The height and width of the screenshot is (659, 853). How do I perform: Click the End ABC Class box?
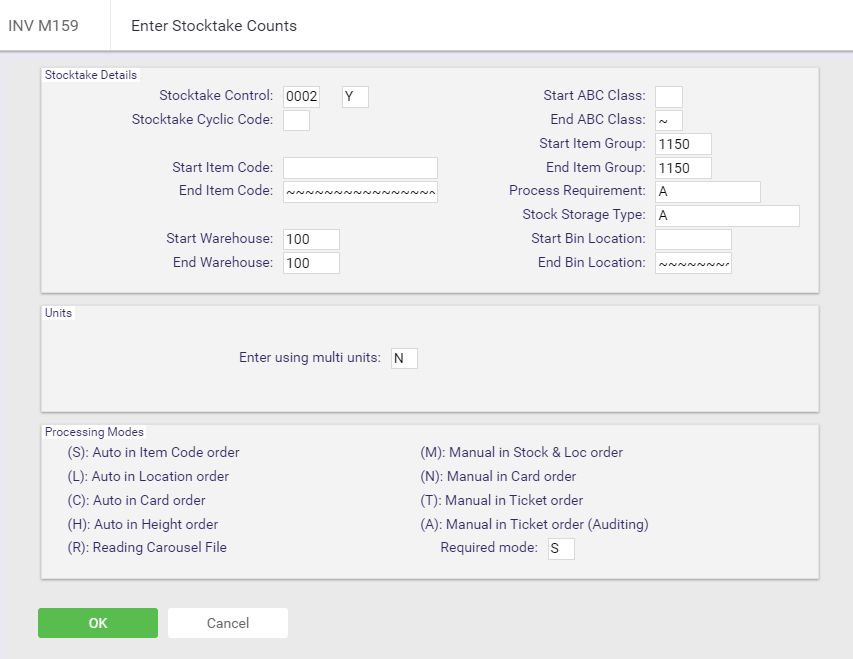(669, 120)
